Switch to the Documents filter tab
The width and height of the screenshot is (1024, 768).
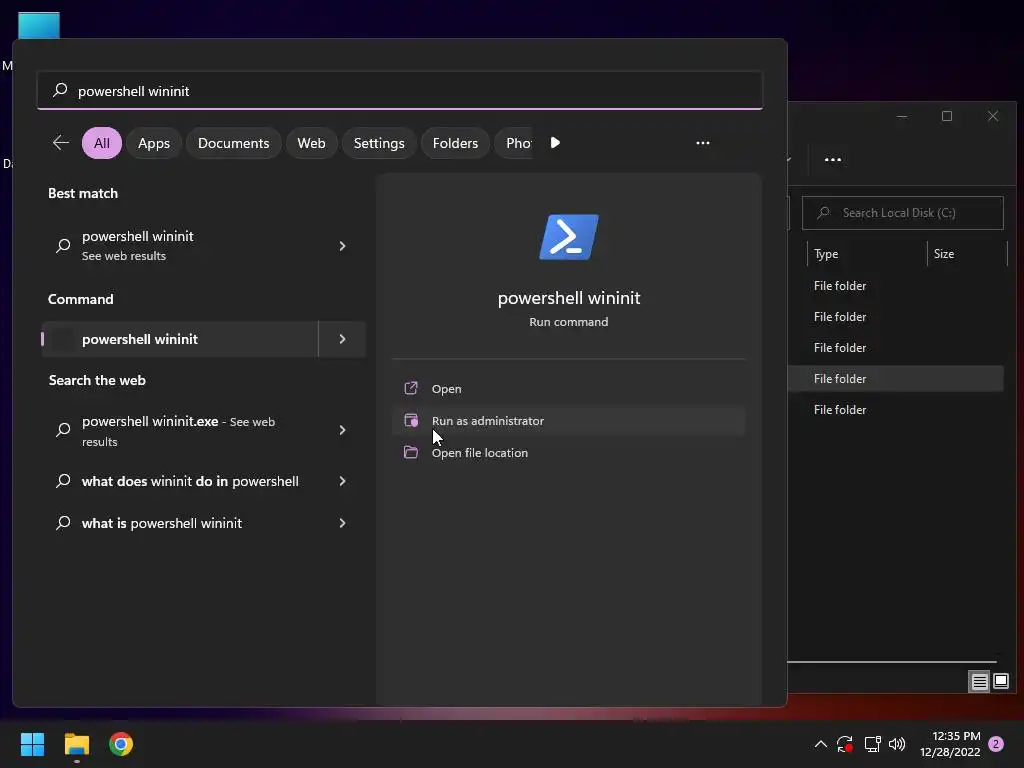pyautogui.click(x=233, y=143)
